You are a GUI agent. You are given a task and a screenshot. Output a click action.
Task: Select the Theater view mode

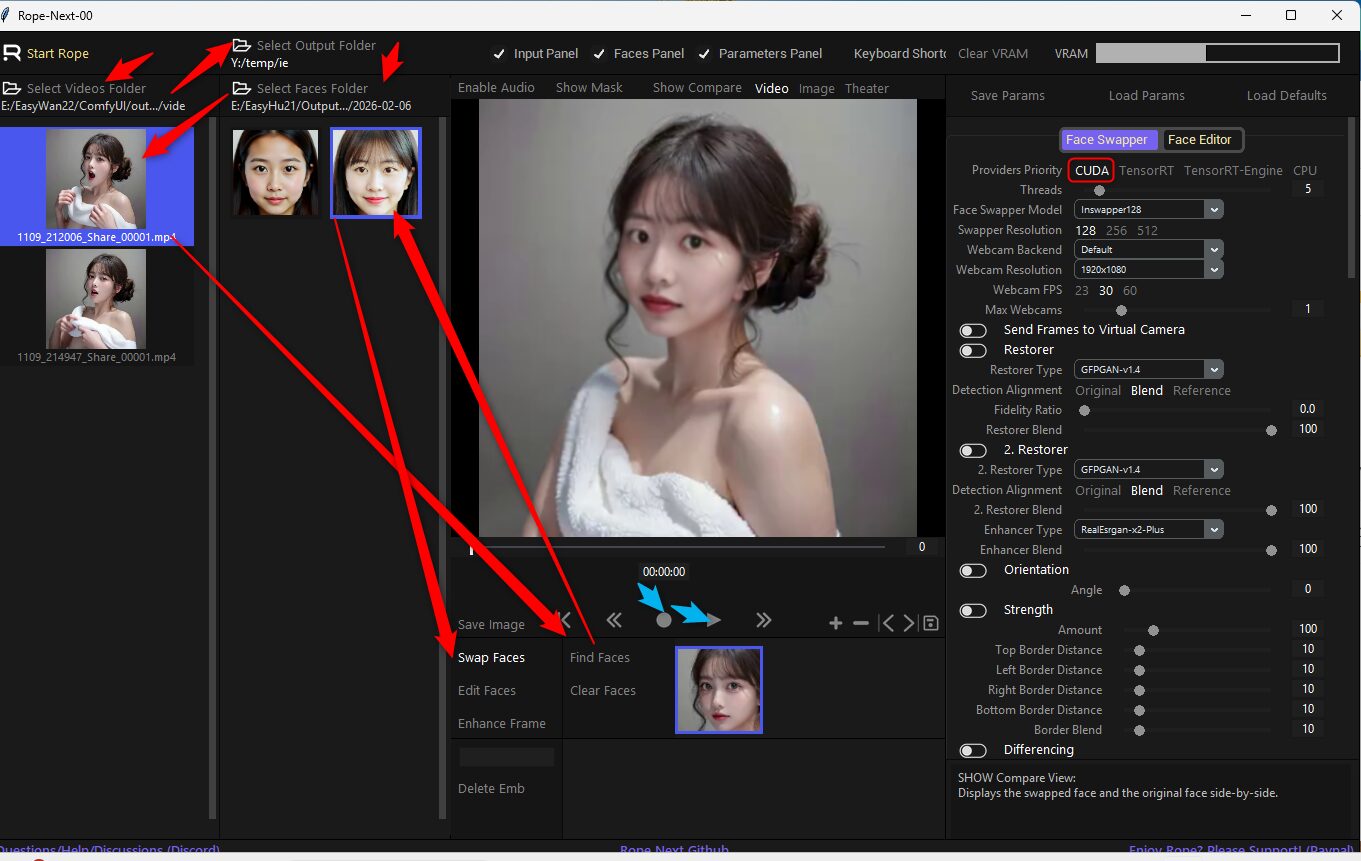point(866,89)
